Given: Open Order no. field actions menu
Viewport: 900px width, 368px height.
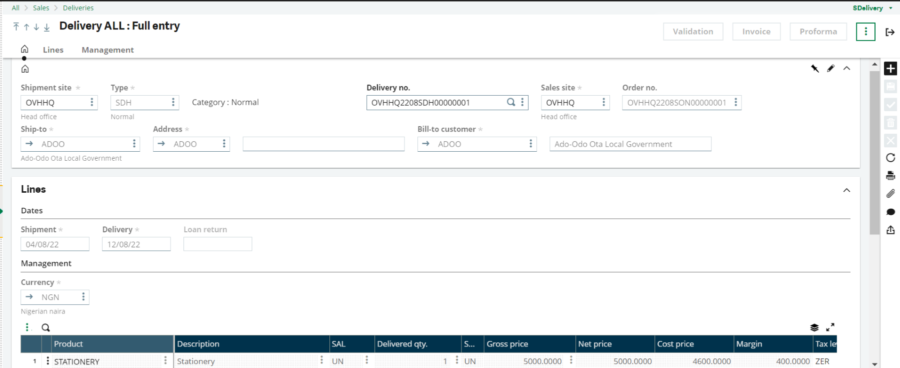Looking at the screenshot, I should tap(735, 102).
